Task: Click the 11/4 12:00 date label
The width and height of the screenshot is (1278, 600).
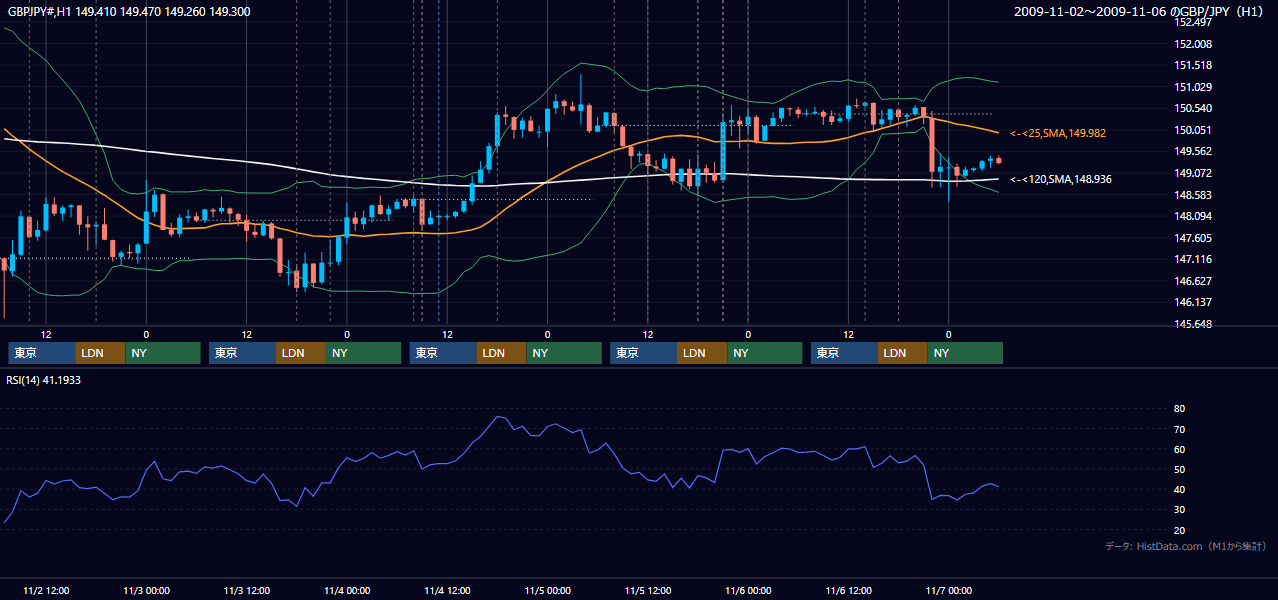Action: 447,590
